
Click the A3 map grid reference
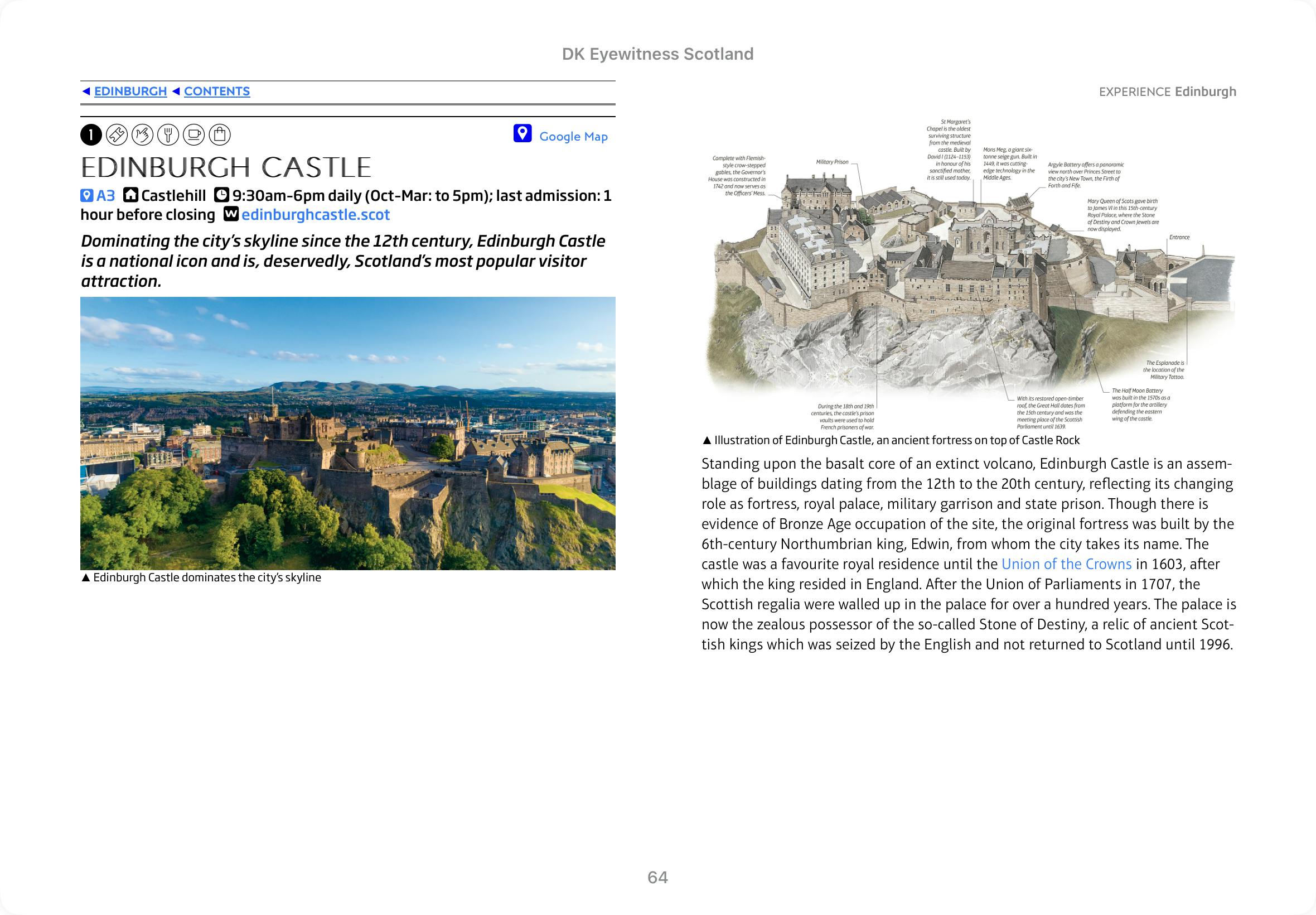click(x=105, y=196)
